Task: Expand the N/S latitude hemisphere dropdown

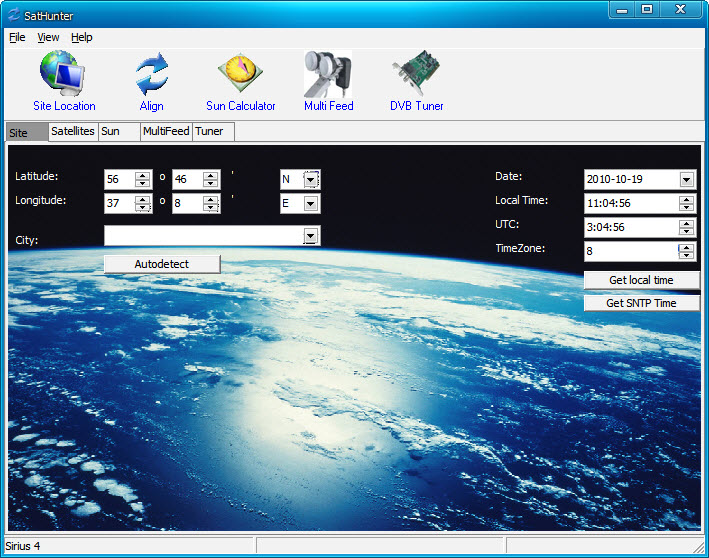Action: [x=311, y=180]
